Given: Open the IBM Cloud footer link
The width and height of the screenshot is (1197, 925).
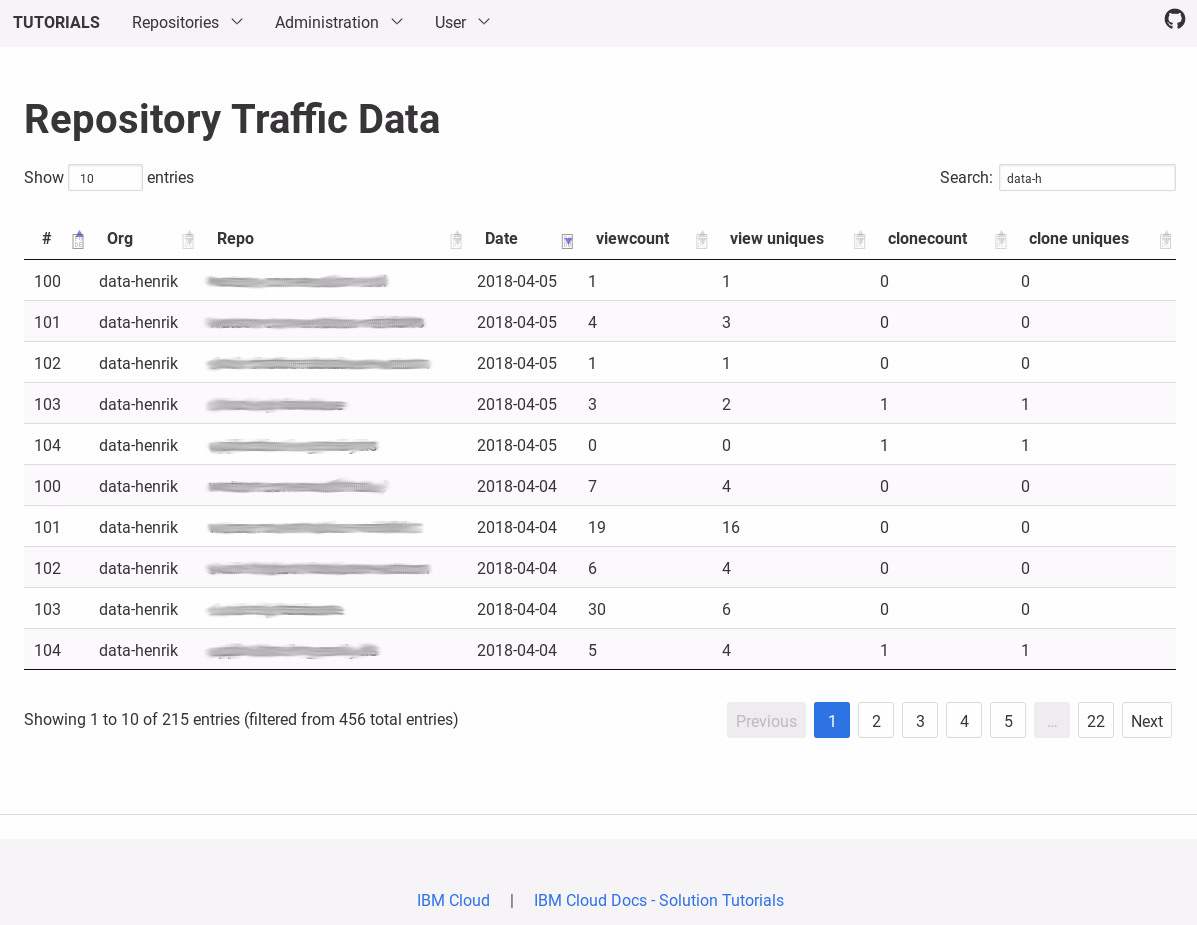Looking at the screenshot, I should (453, 900).
